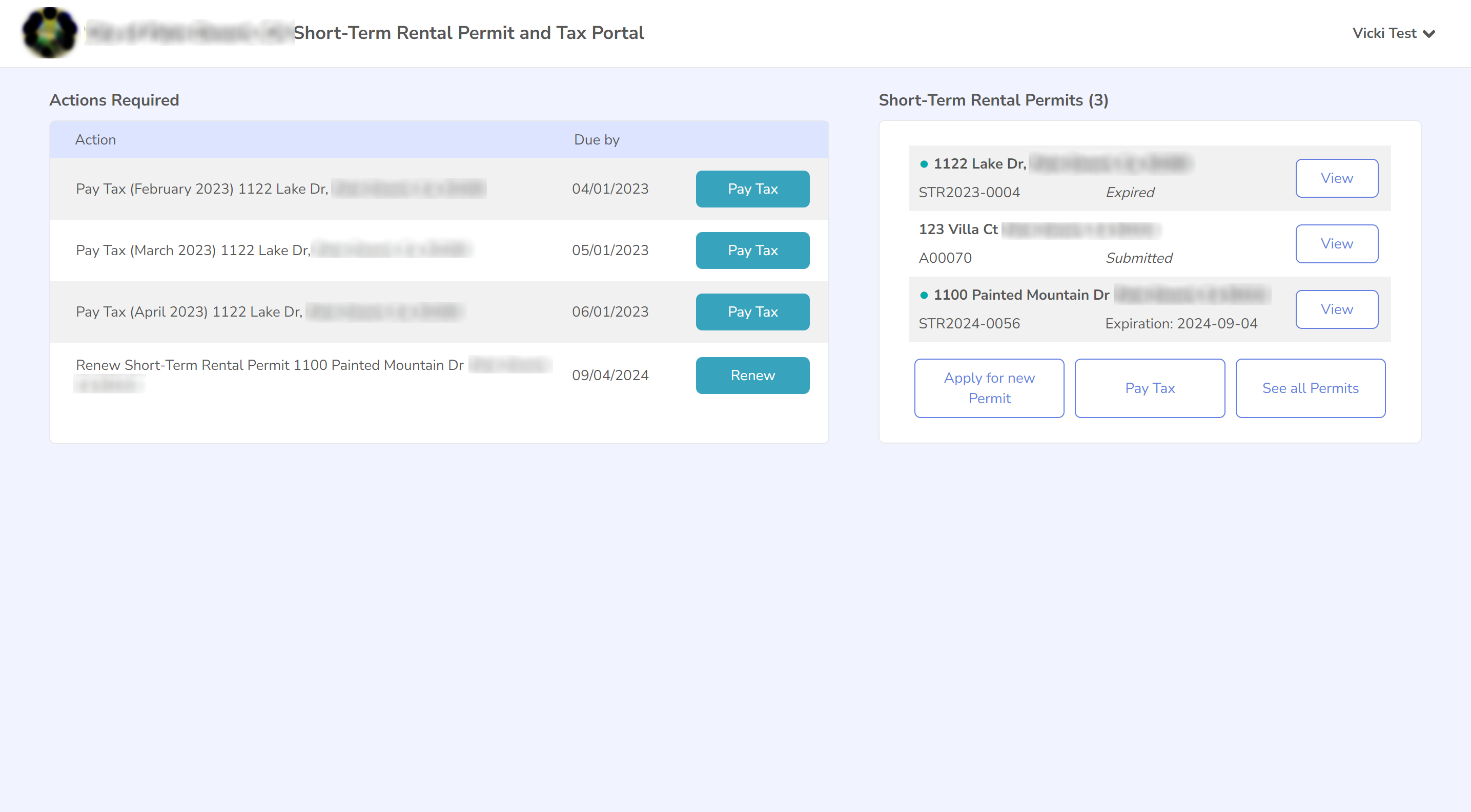This screenshot has width=1471, height=812.
Task: Click the status dot beside 1122 Lake Dr
Action: pyautogui.click(x=924, y=164)
